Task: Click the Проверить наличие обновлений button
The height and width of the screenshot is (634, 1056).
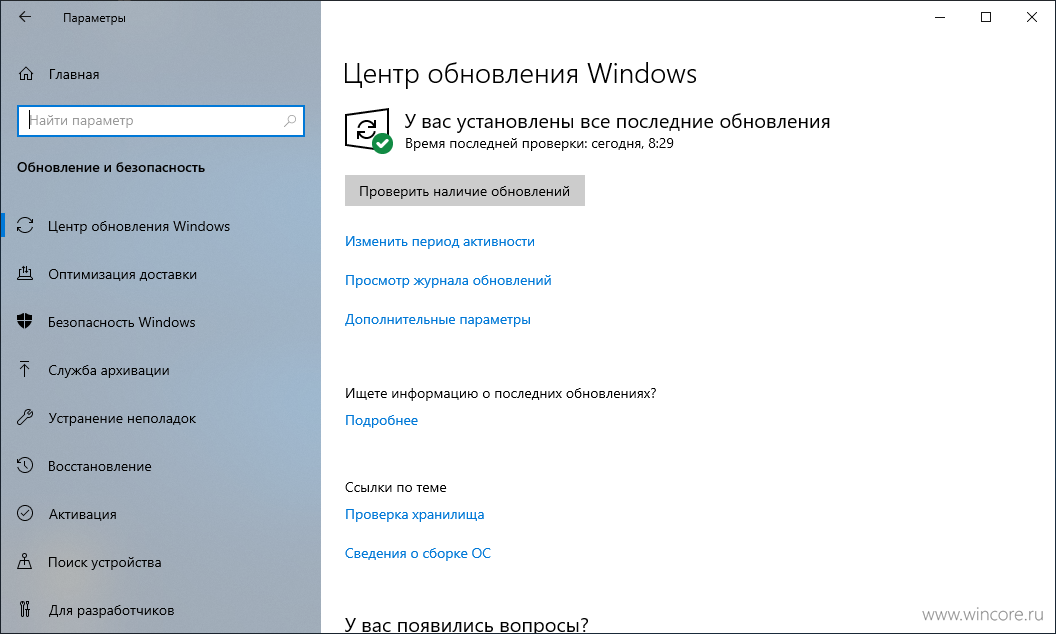Action: [x=465, y=191]
